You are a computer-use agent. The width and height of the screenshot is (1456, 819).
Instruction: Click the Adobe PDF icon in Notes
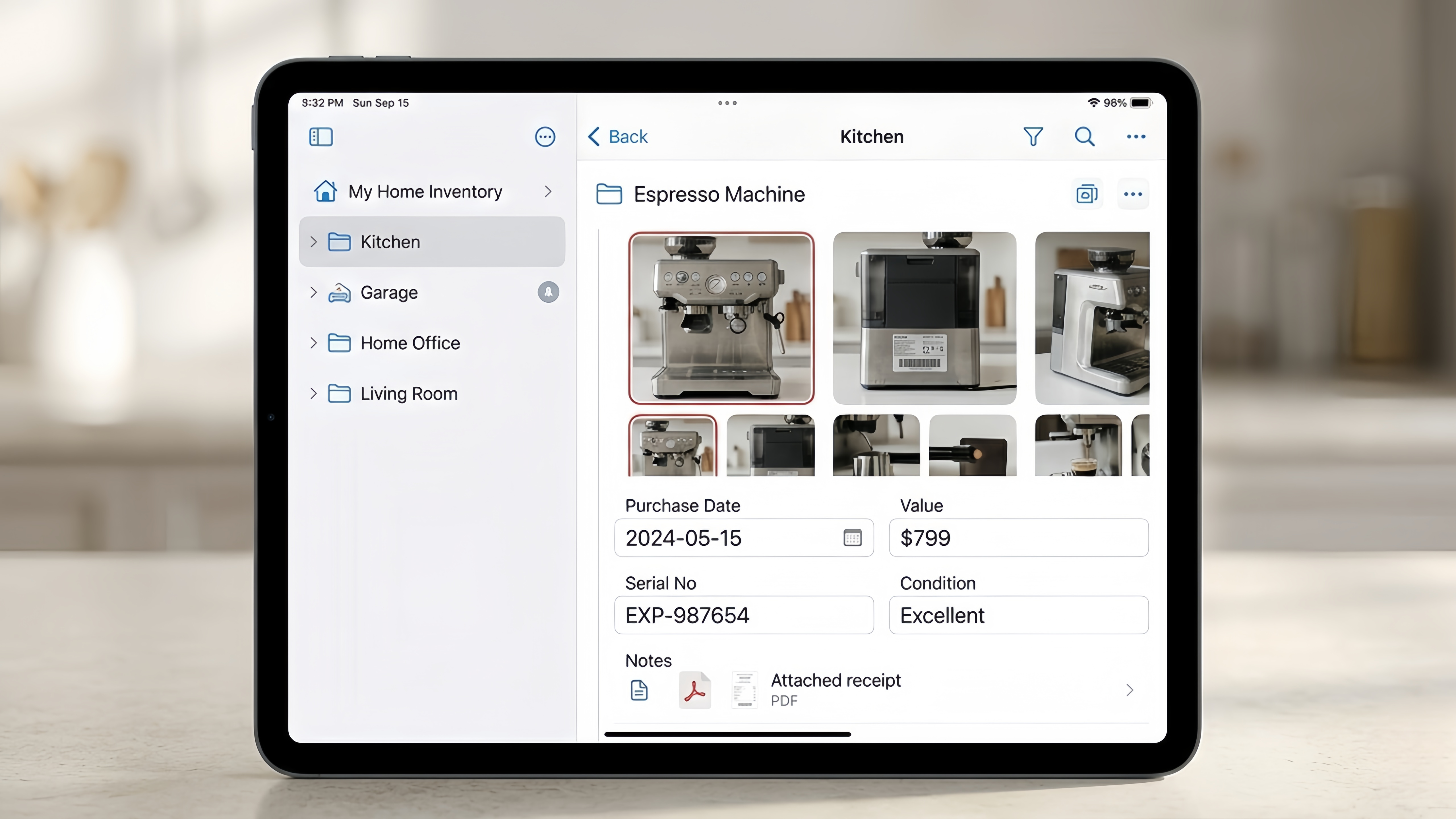(x=695, y=690)
